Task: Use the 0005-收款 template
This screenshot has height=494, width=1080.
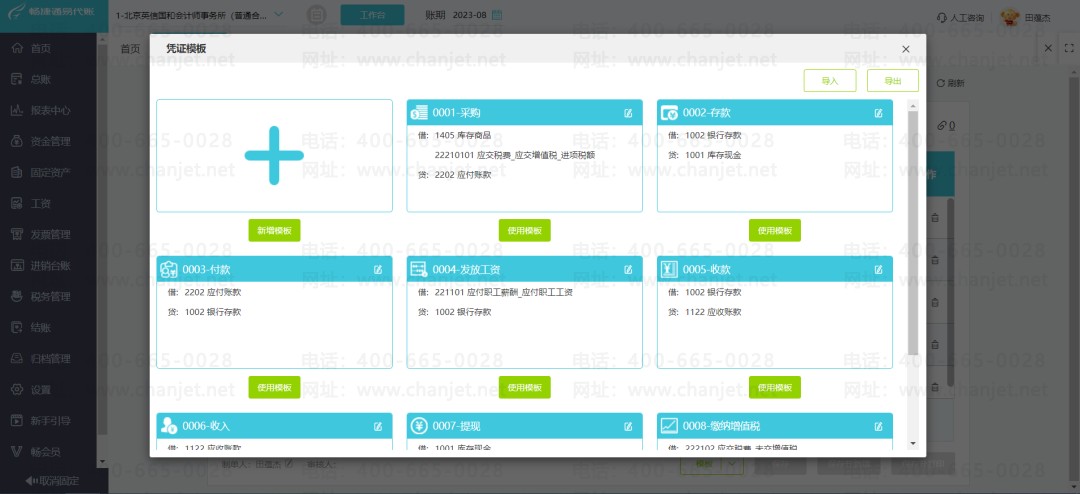Action: 775,387
